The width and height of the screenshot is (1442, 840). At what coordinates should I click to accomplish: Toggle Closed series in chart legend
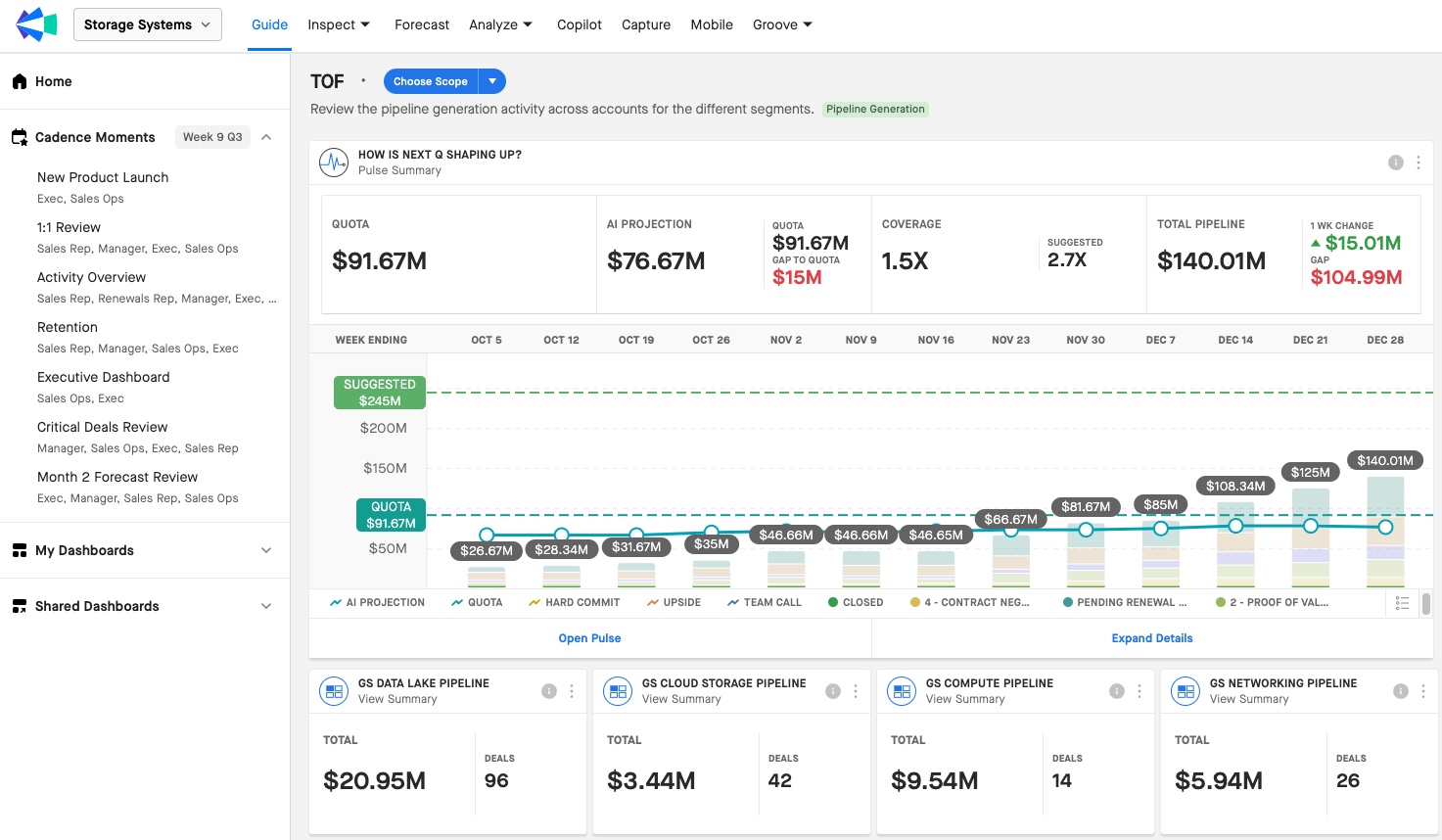[855, 603]
